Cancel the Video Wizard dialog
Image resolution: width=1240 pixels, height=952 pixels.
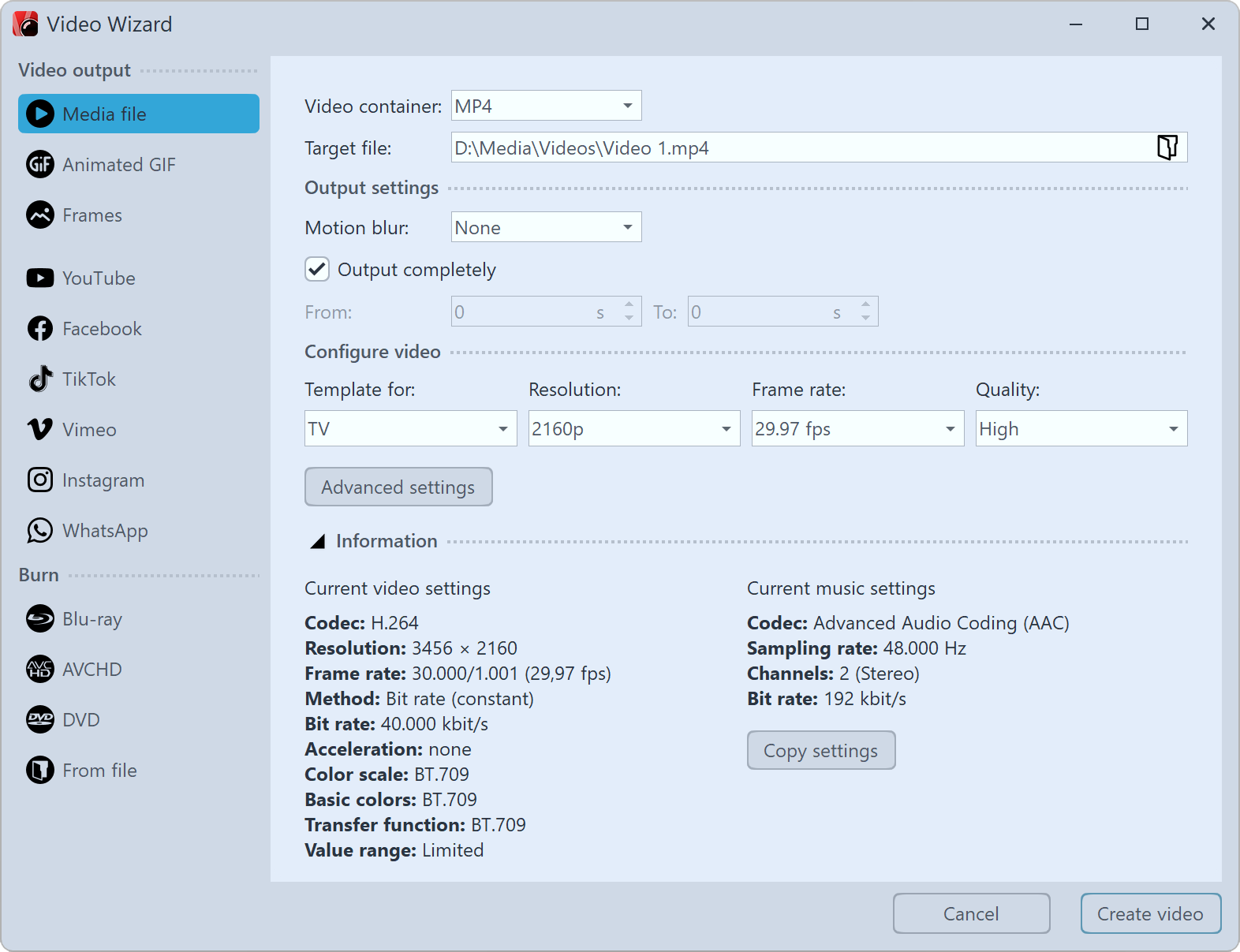click(x=972, y=914)
